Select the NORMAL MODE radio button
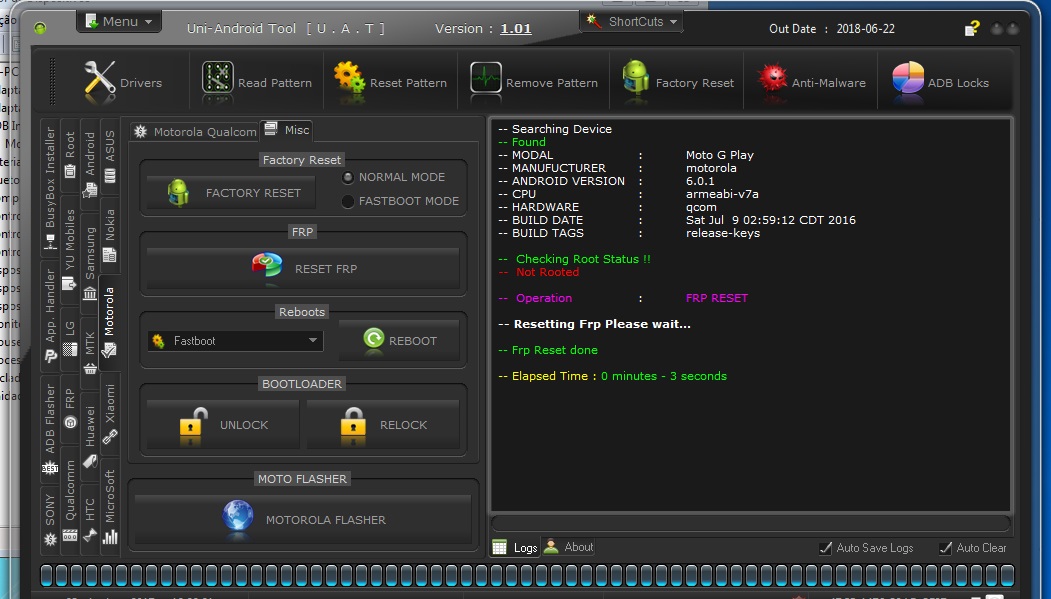 point(348,178)
